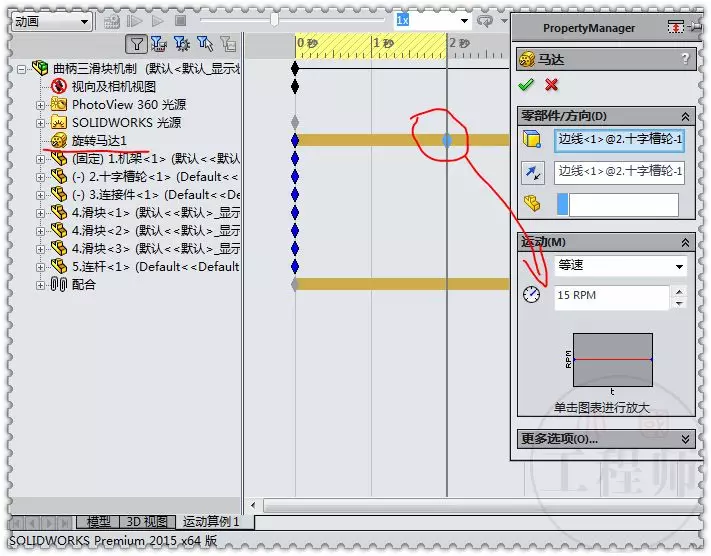Collapse the 运动(M) section
711x556 pixels.
pos(685,243)
